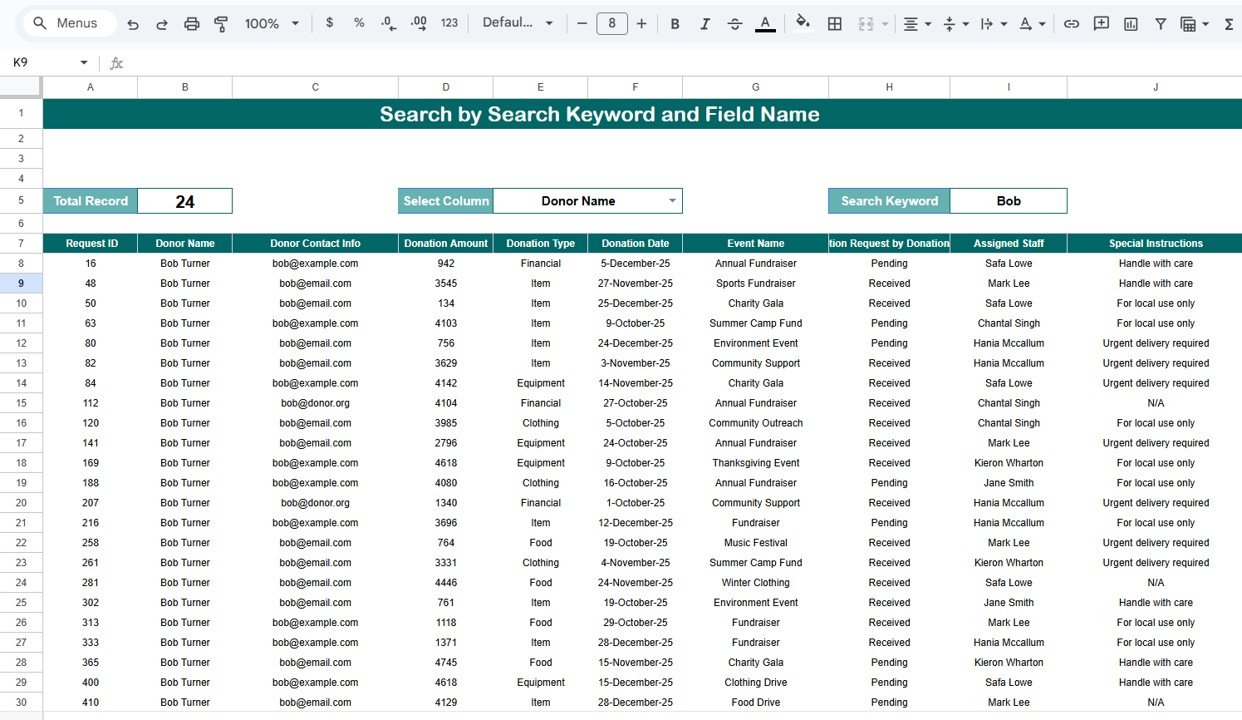Select the Paint format roller tool

pyautogui.click(x=221, y=23)
